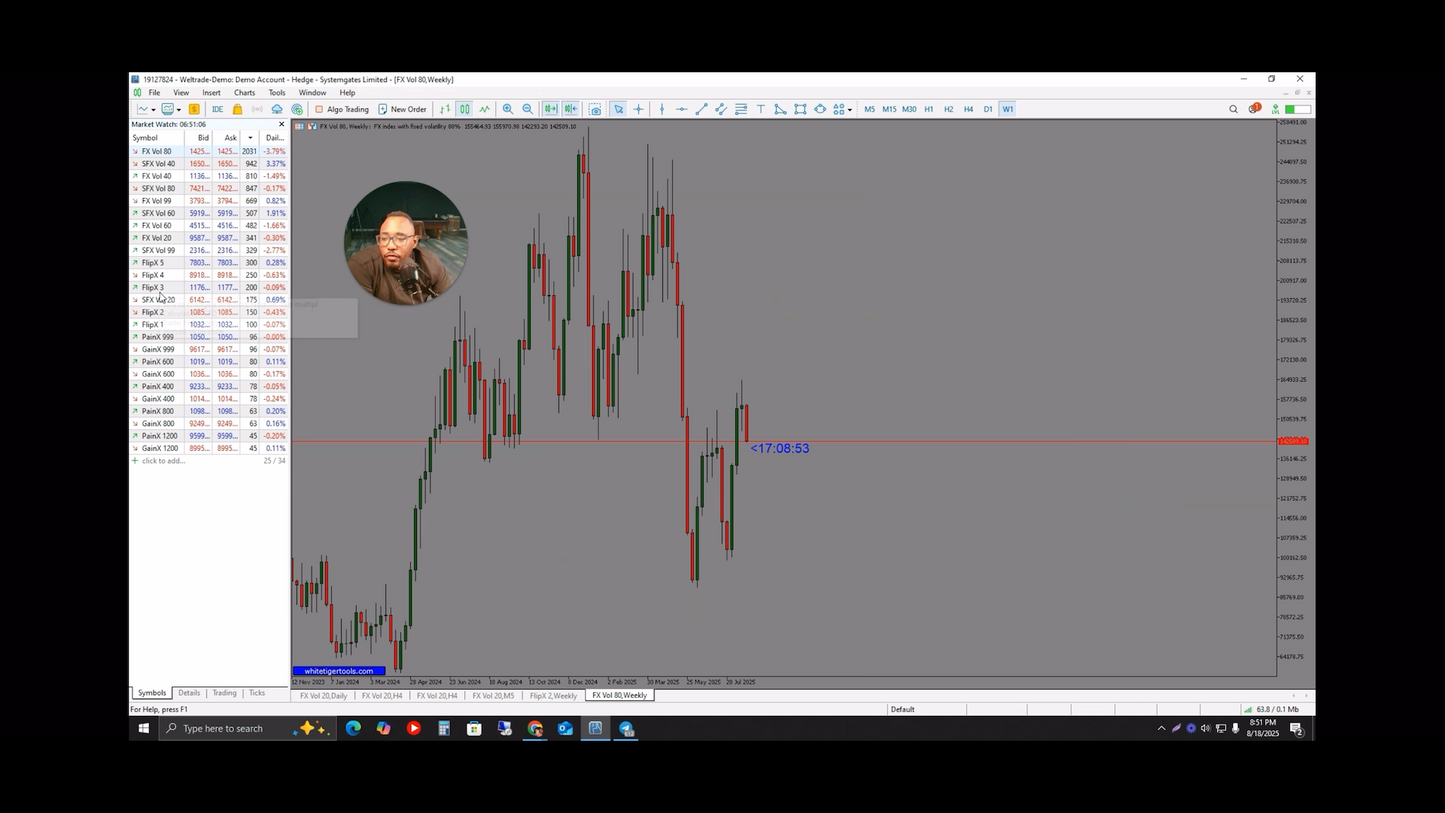
Task: Open the new chart dropdown arrow
Action: (153, 109)
